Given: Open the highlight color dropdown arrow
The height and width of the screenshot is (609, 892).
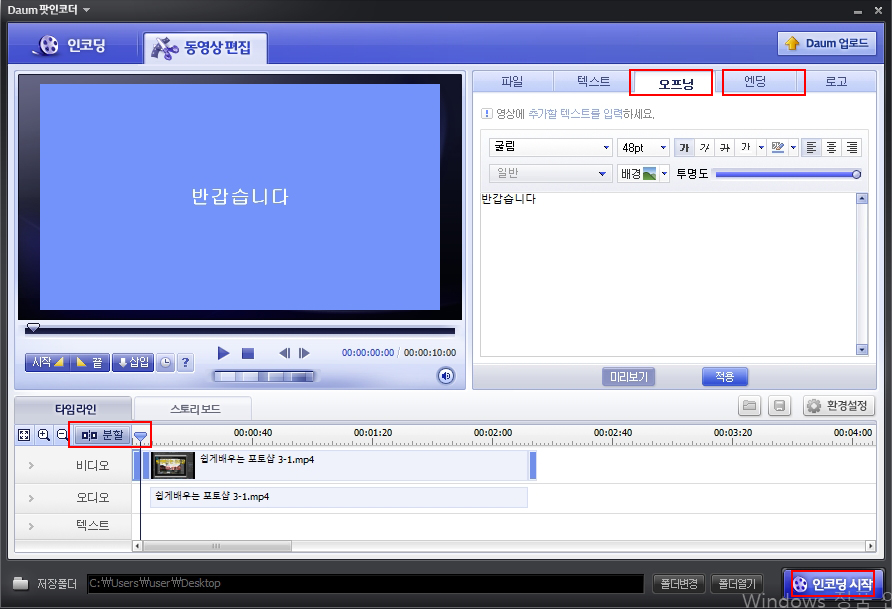Looking at the screenshot, I should 794,147.
